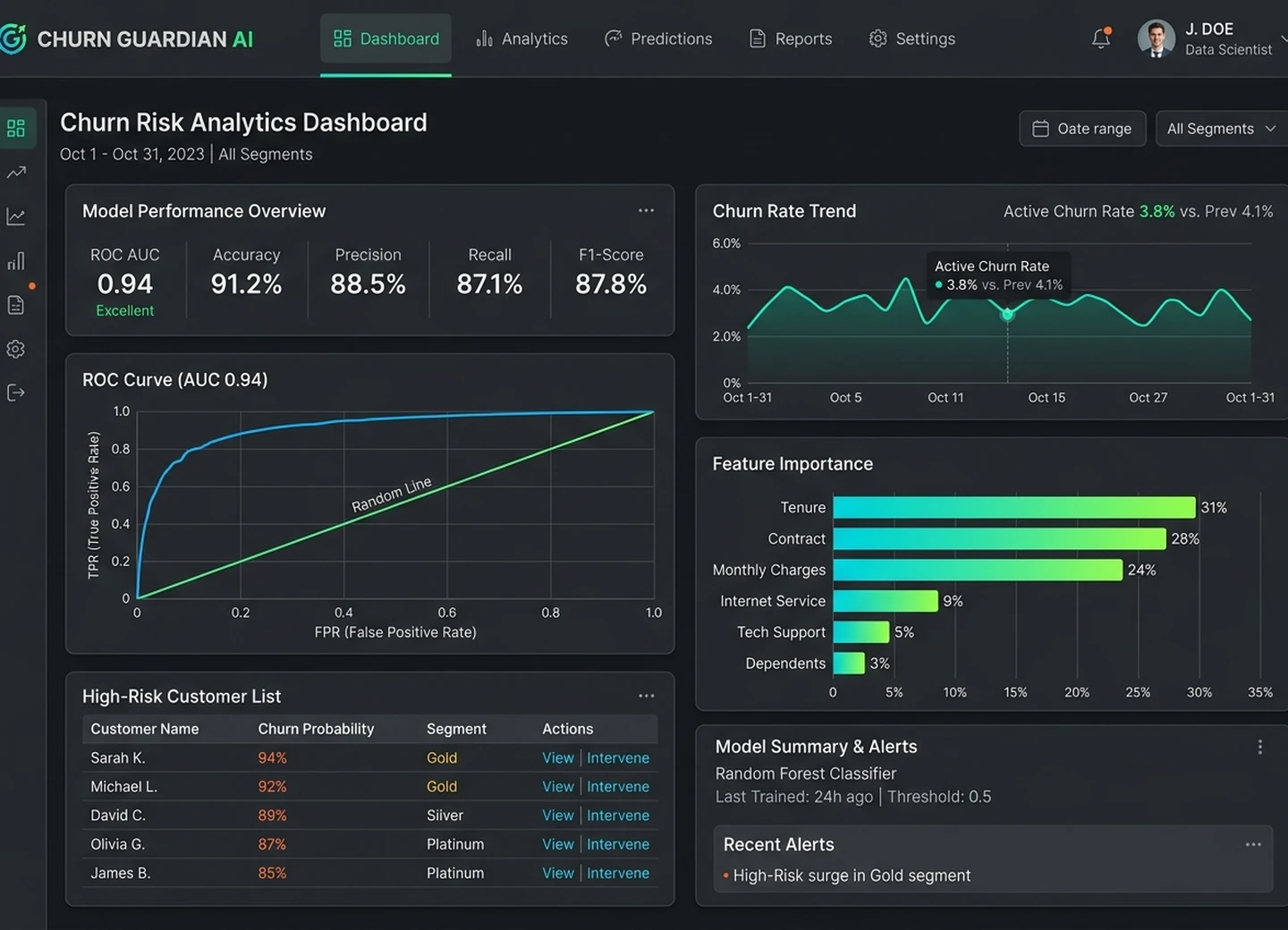
Task: Open the notifications bell
Action: [1101, 38]
